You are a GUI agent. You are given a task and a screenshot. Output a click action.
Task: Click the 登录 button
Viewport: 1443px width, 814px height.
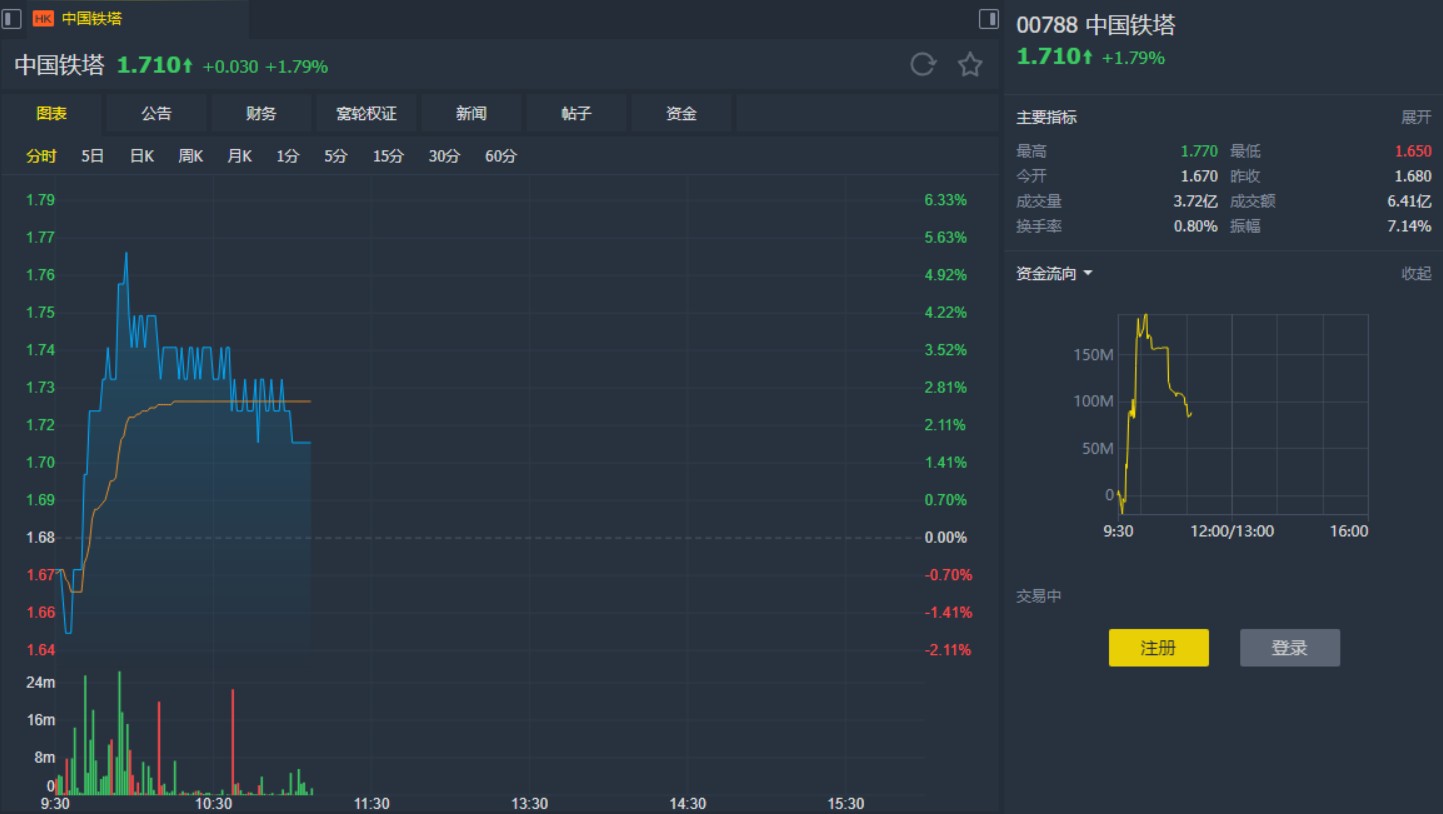tap(1289, 648)
